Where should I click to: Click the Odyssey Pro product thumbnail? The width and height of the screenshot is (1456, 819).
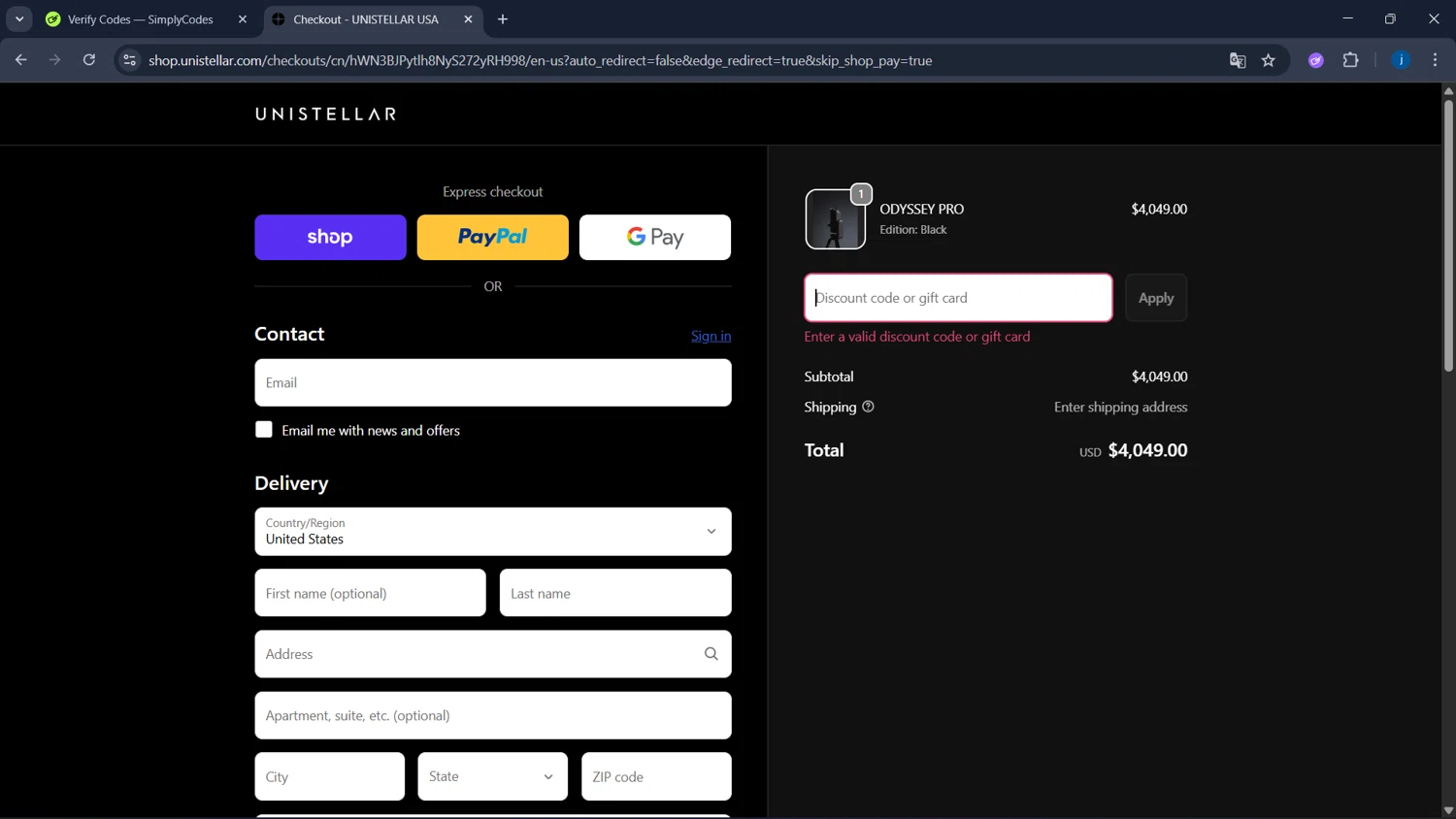click(836, 219)
